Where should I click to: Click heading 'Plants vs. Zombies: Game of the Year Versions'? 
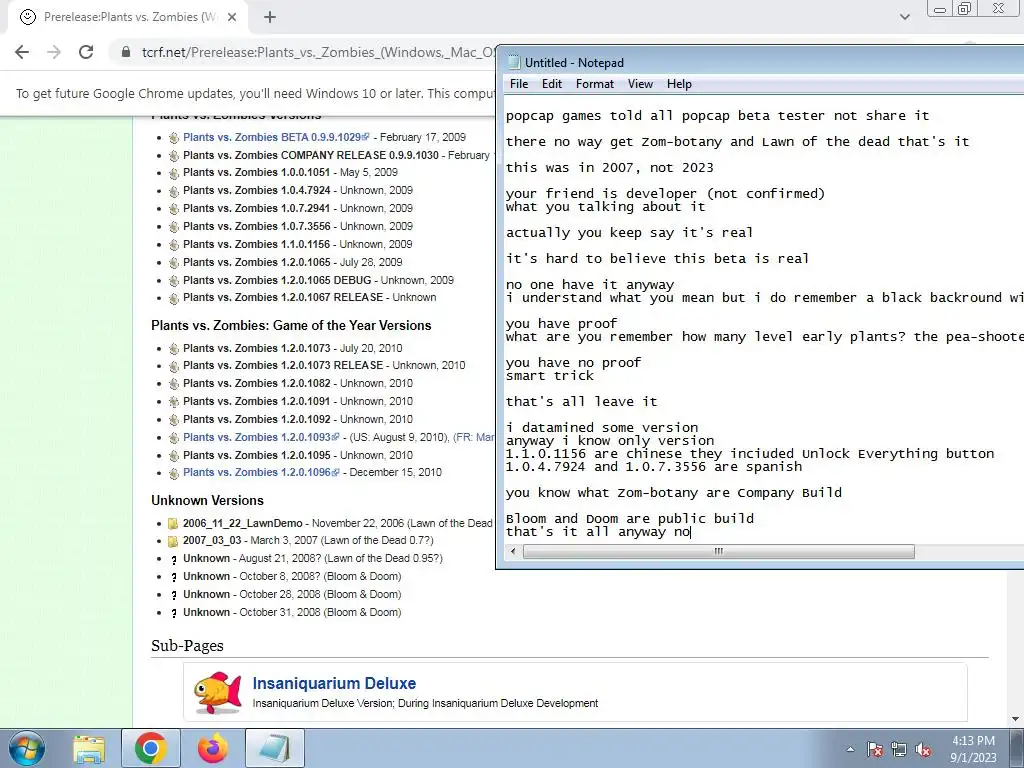coord(291,325)
